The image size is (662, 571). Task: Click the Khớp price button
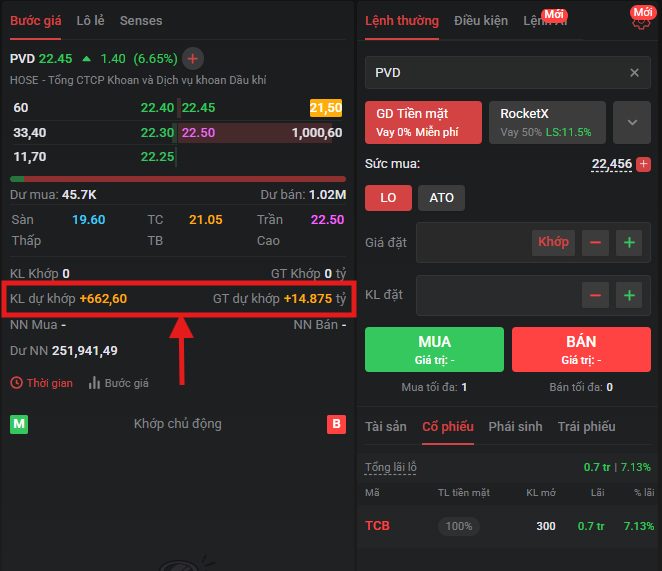click(x=553, y=242)
